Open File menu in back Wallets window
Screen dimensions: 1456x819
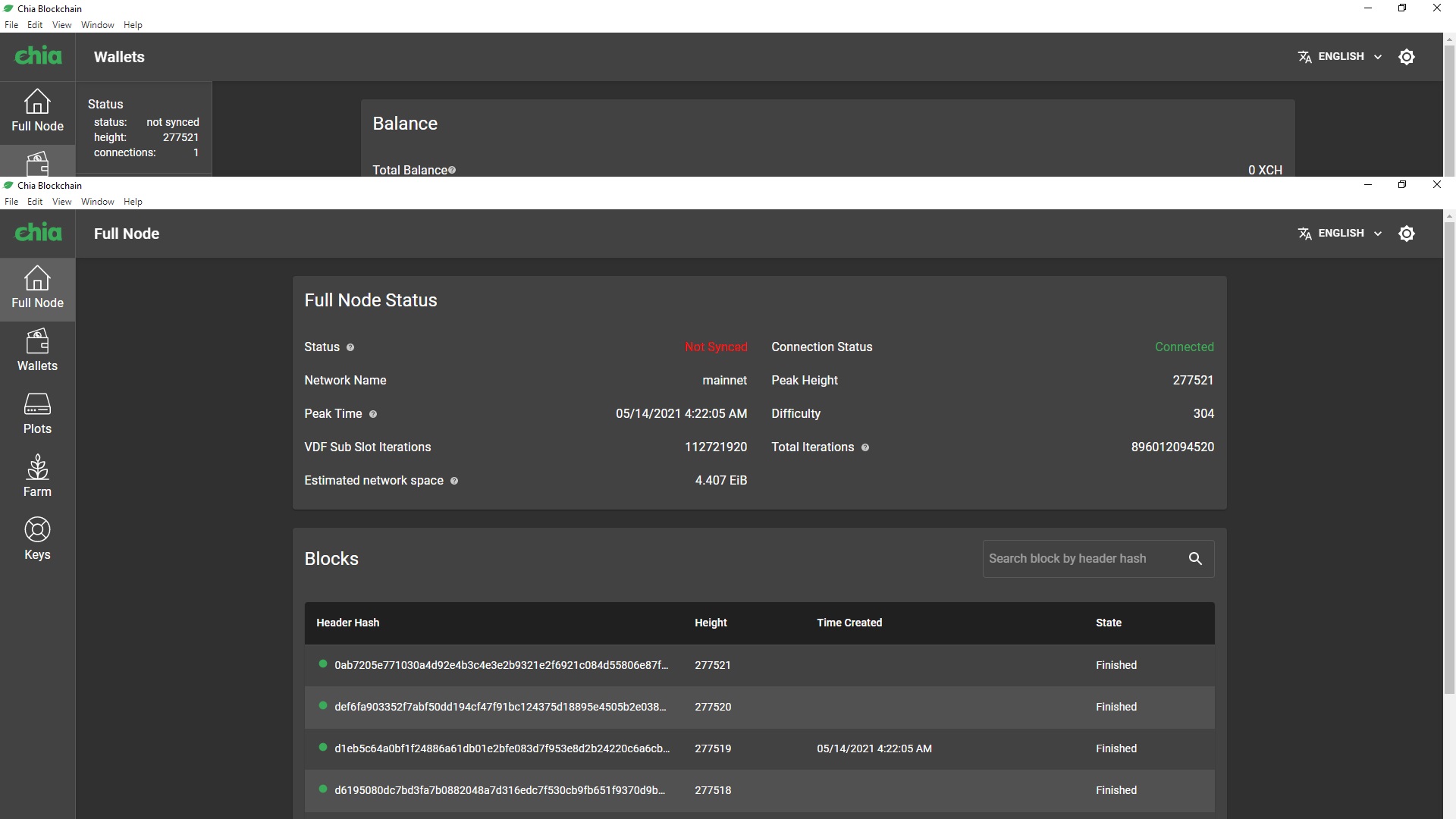[11, 25]
